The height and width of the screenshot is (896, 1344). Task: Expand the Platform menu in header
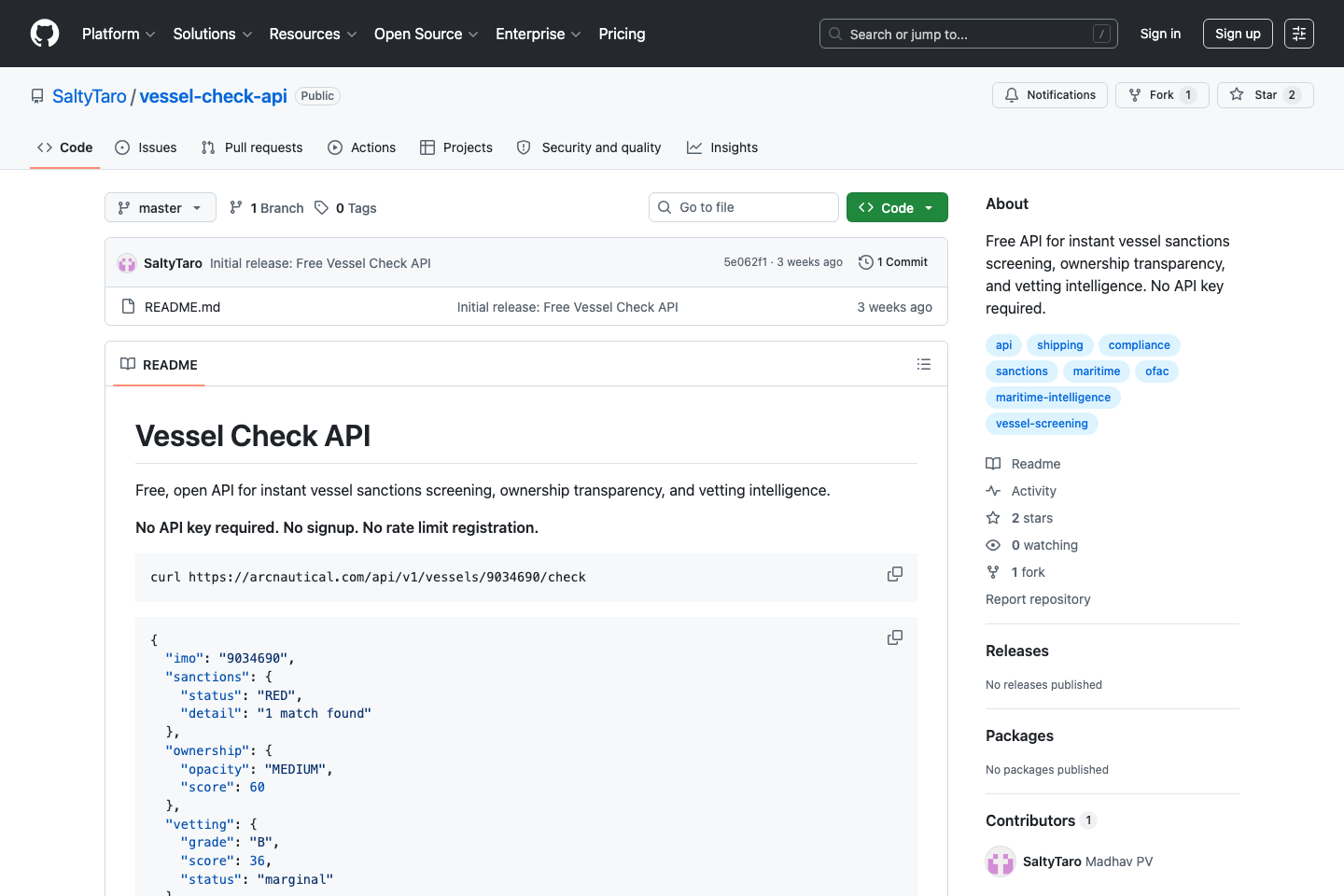click(x=119, y=34)
